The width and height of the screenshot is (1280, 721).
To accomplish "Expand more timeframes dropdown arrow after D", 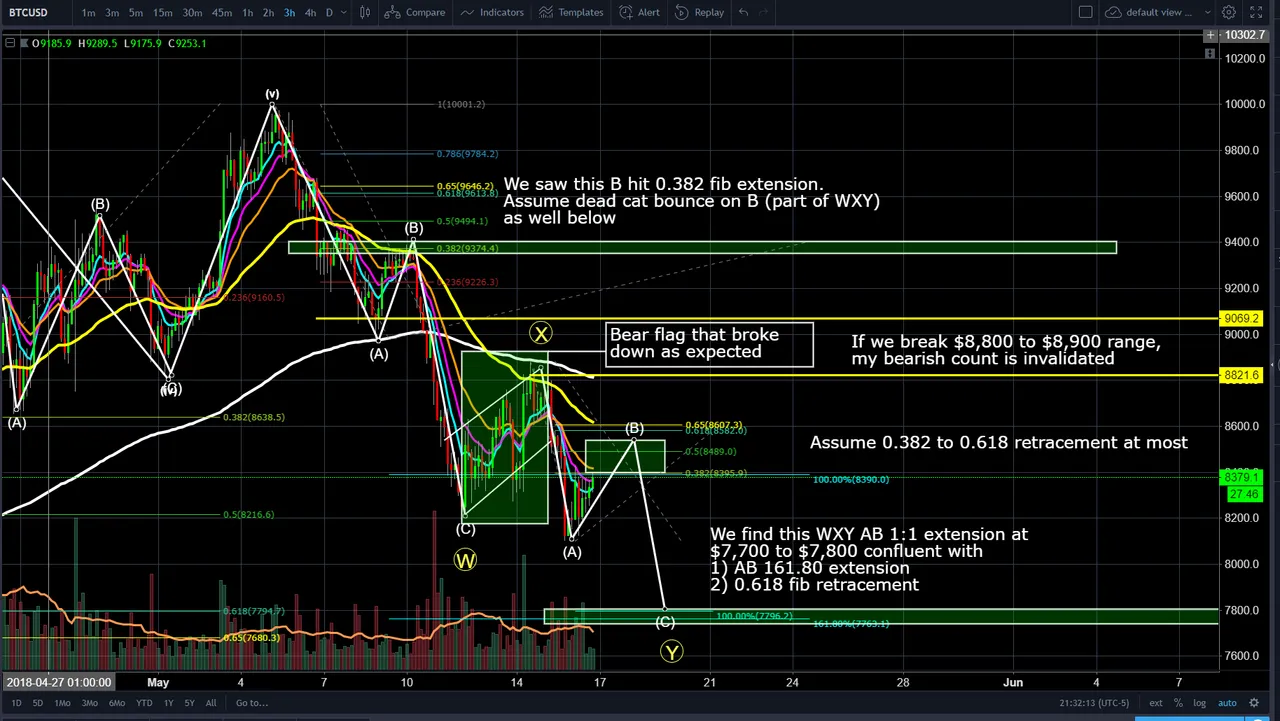I will [x=344, y=12].
